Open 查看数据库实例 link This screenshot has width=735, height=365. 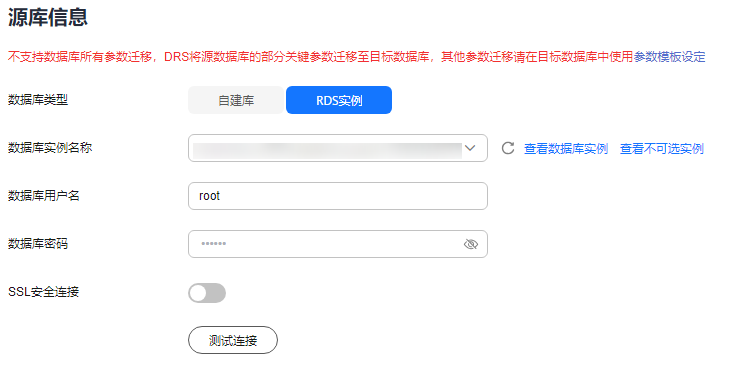tap(566, 149)
